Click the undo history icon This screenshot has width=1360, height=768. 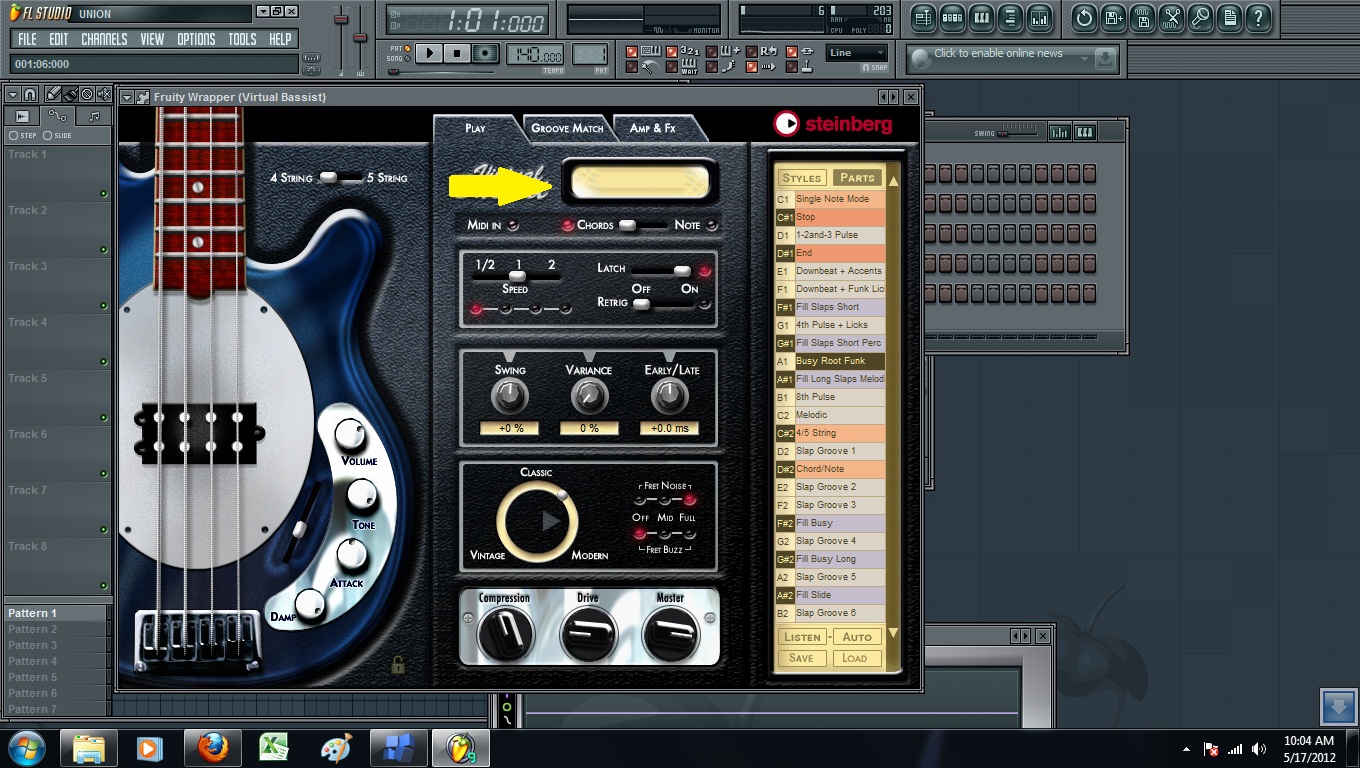click(1084, 18)
